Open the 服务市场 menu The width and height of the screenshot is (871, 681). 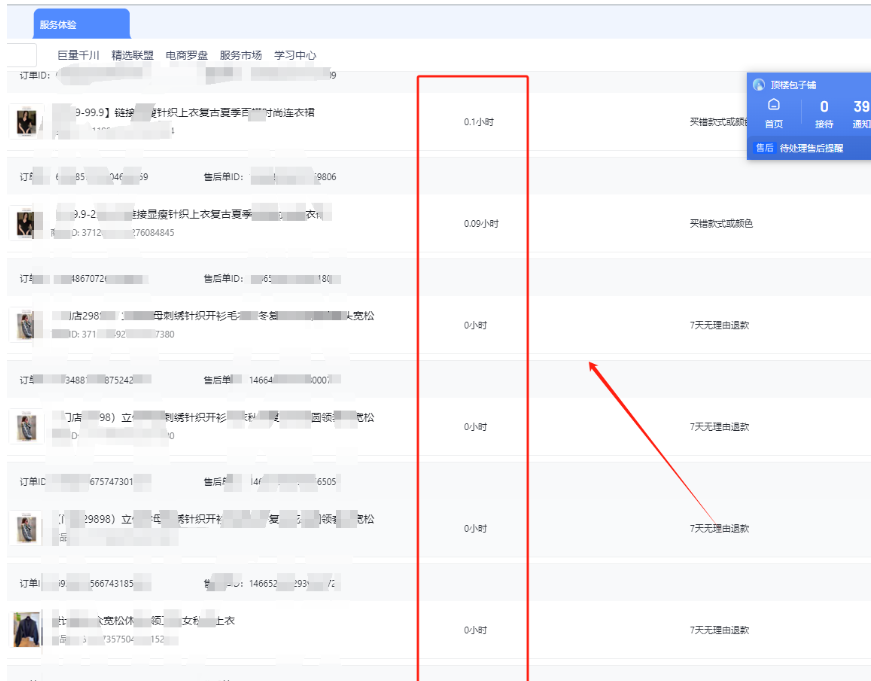242,55
